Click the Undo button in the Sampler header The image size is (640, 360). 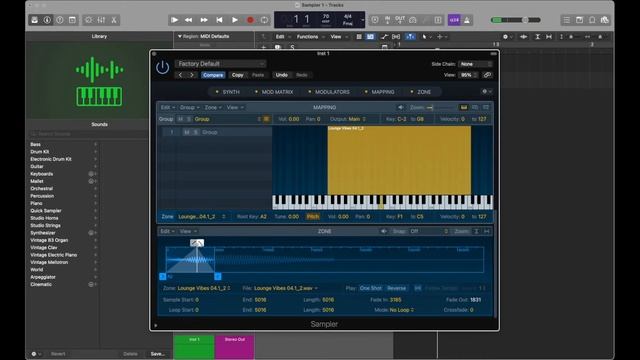(282, 75)
